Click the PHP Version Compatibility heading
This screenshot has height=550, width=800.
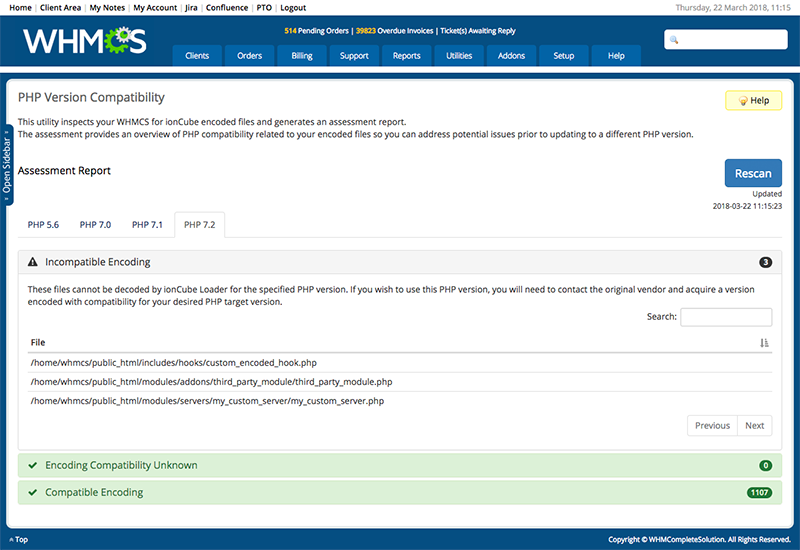click(x=91, y=97)
